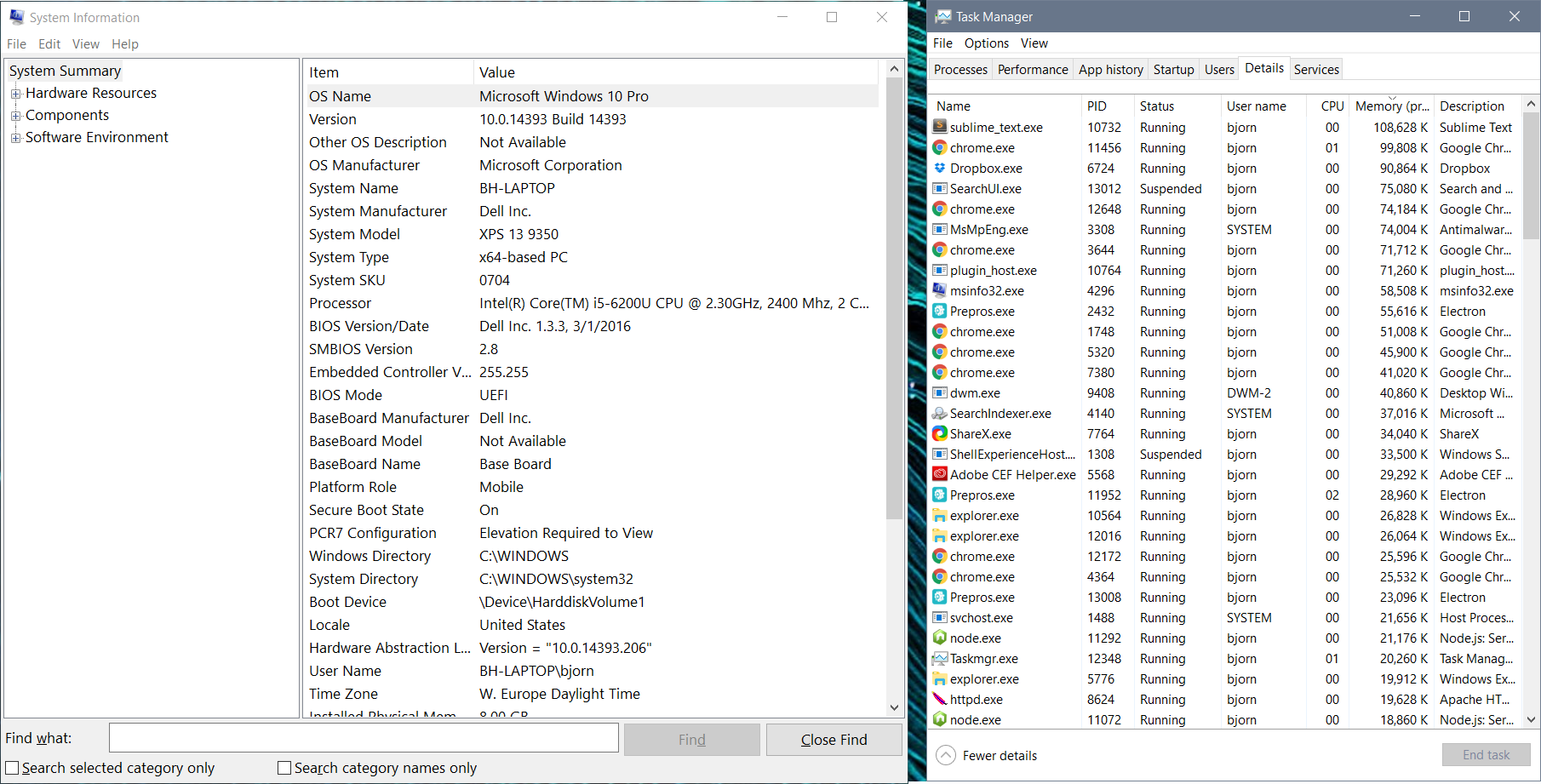The width and height of the screenshot is (1541, 784).
Task: Click the System Information title bar icon
Action: tap(16, 16)
